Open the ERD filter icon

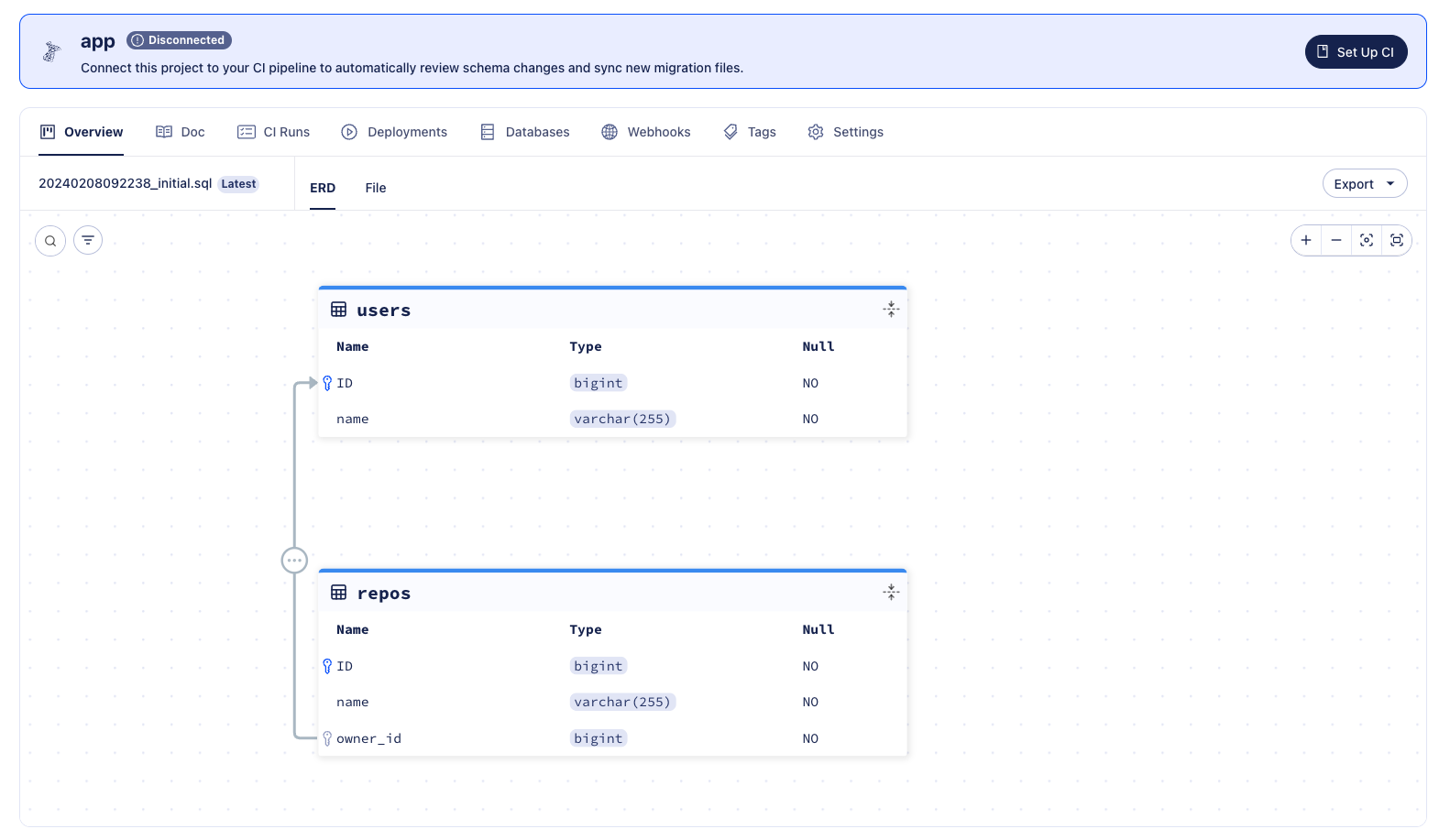[88, 241]
